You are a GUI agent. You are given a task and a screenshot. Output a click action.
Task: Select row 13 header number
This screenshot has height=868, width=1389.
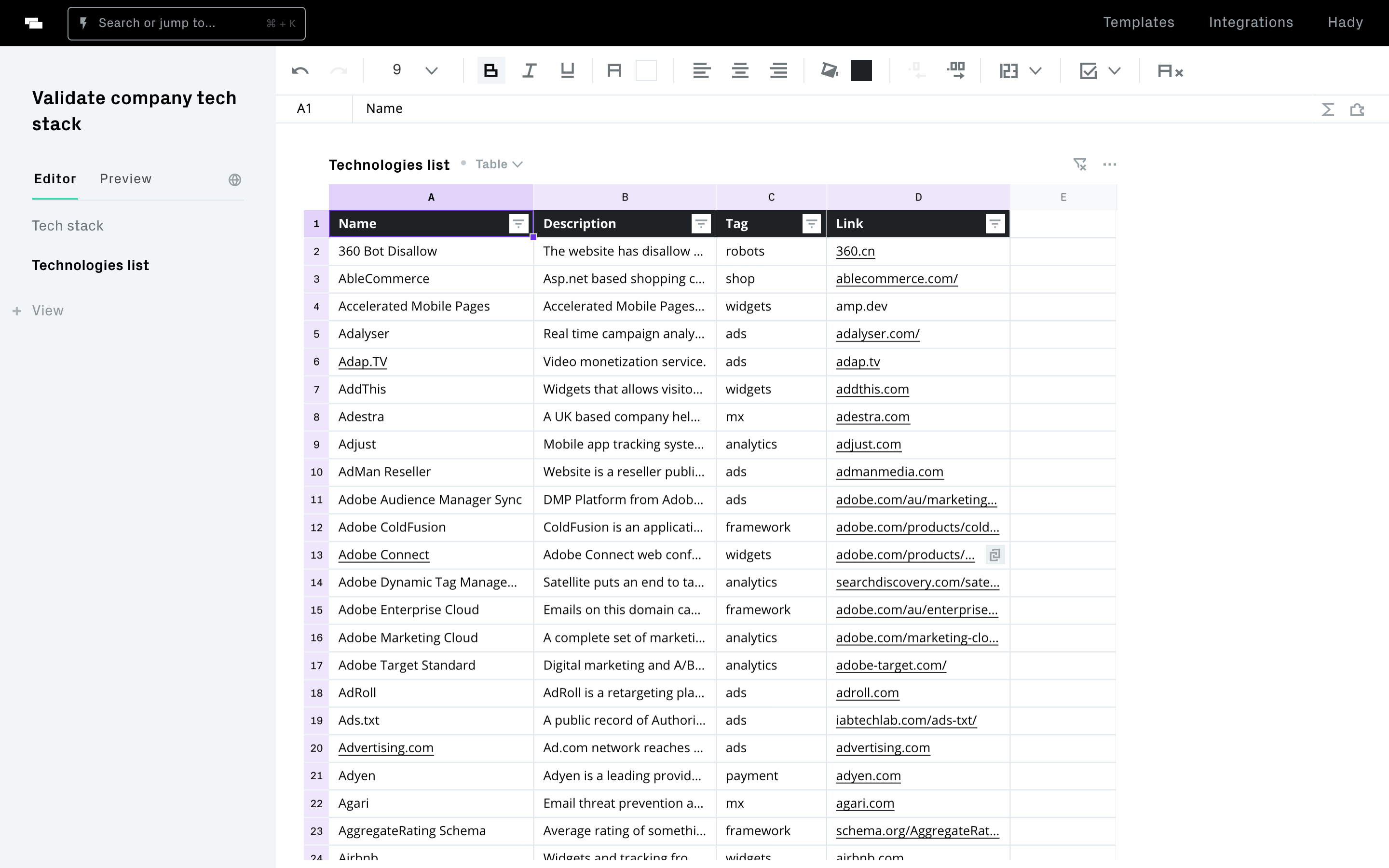316,555
